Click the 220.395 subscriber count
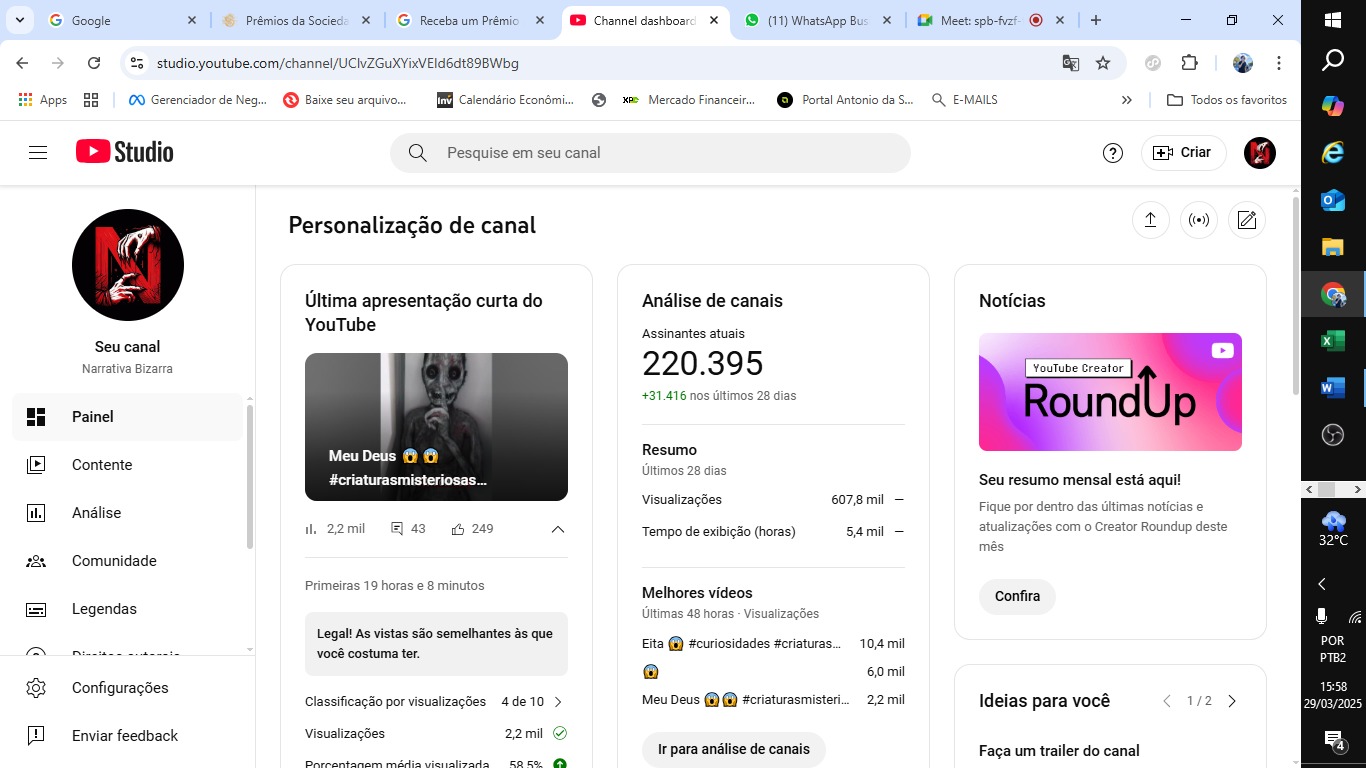1366x768 pixels. point(703,364)
